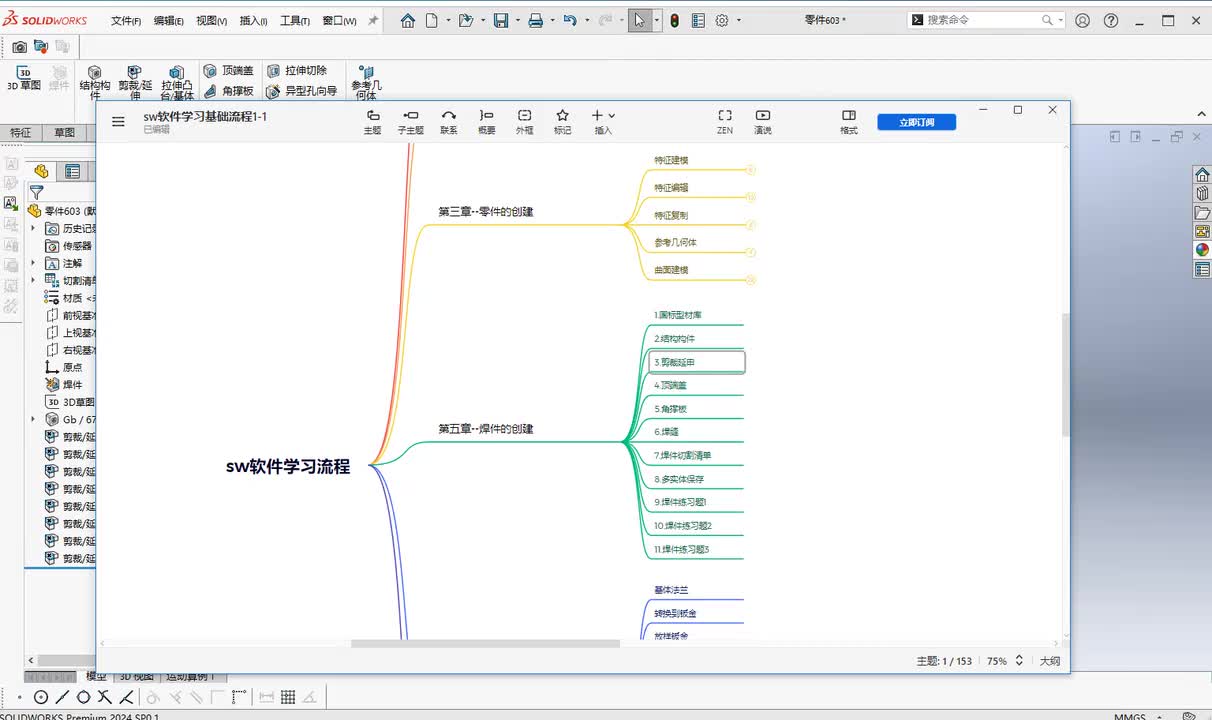Open the options gear dropdown arrow
The height and width of the screenshot is (720, 1212).
coord(737,20)
